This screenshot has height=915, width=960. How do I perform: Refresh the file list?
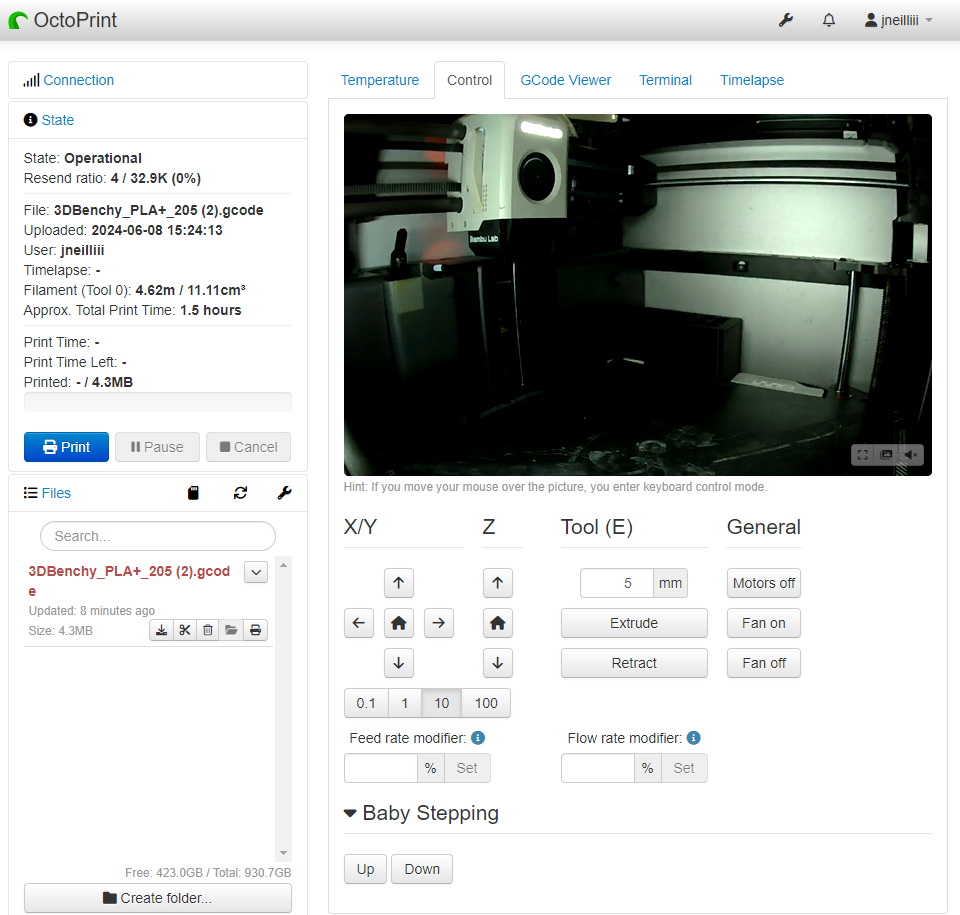tap(241, 493)
